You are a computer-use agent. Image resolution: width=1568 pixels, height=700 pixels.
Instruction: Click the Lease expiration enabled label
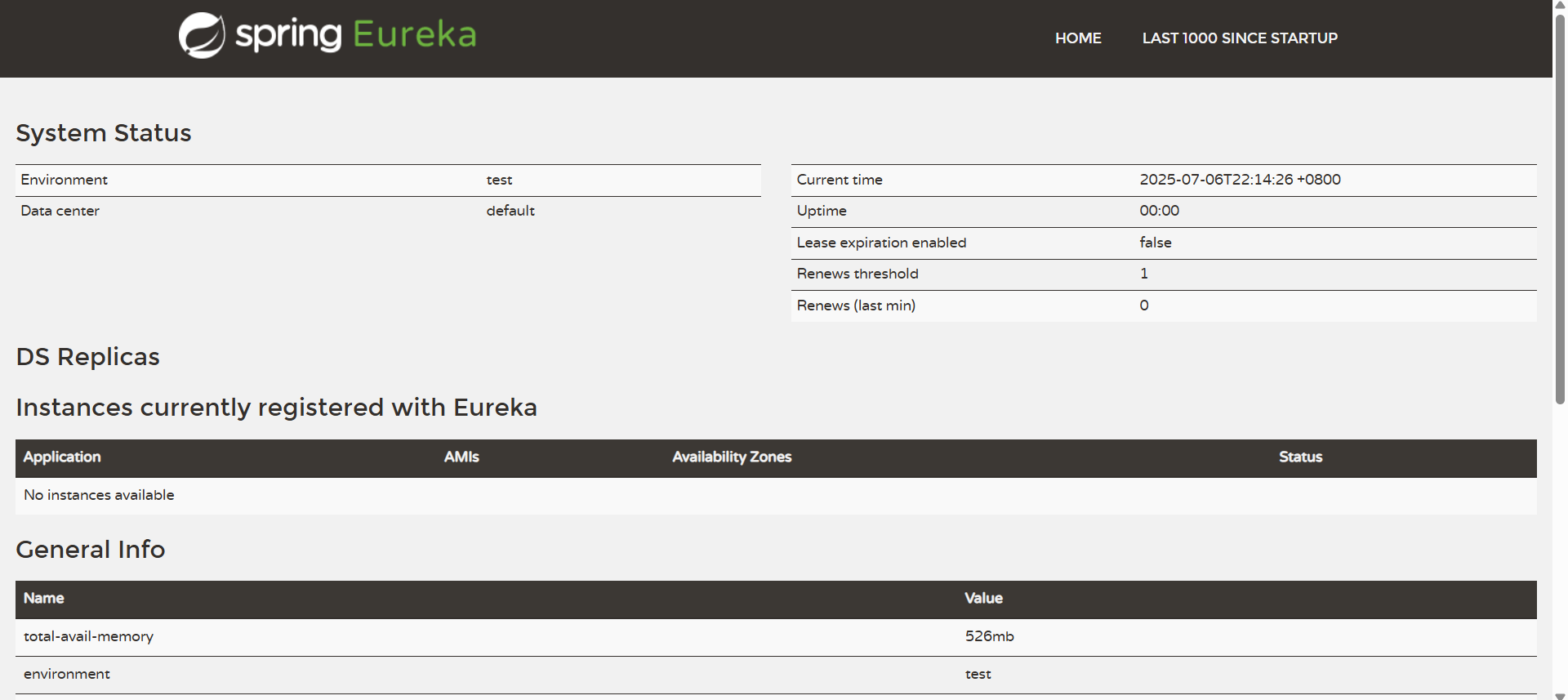click(x=881, y=243)
